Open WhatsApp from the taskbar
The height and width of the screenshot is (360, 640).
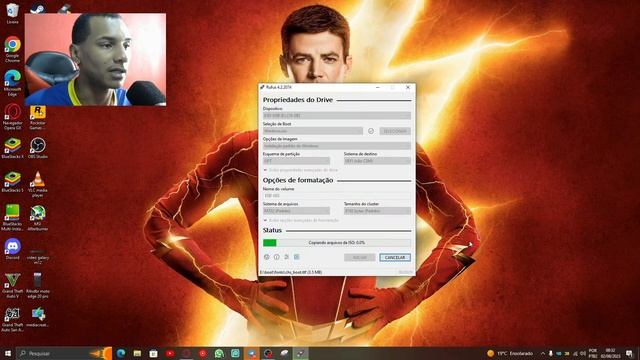pyautogui.click(x=219, y=353)
